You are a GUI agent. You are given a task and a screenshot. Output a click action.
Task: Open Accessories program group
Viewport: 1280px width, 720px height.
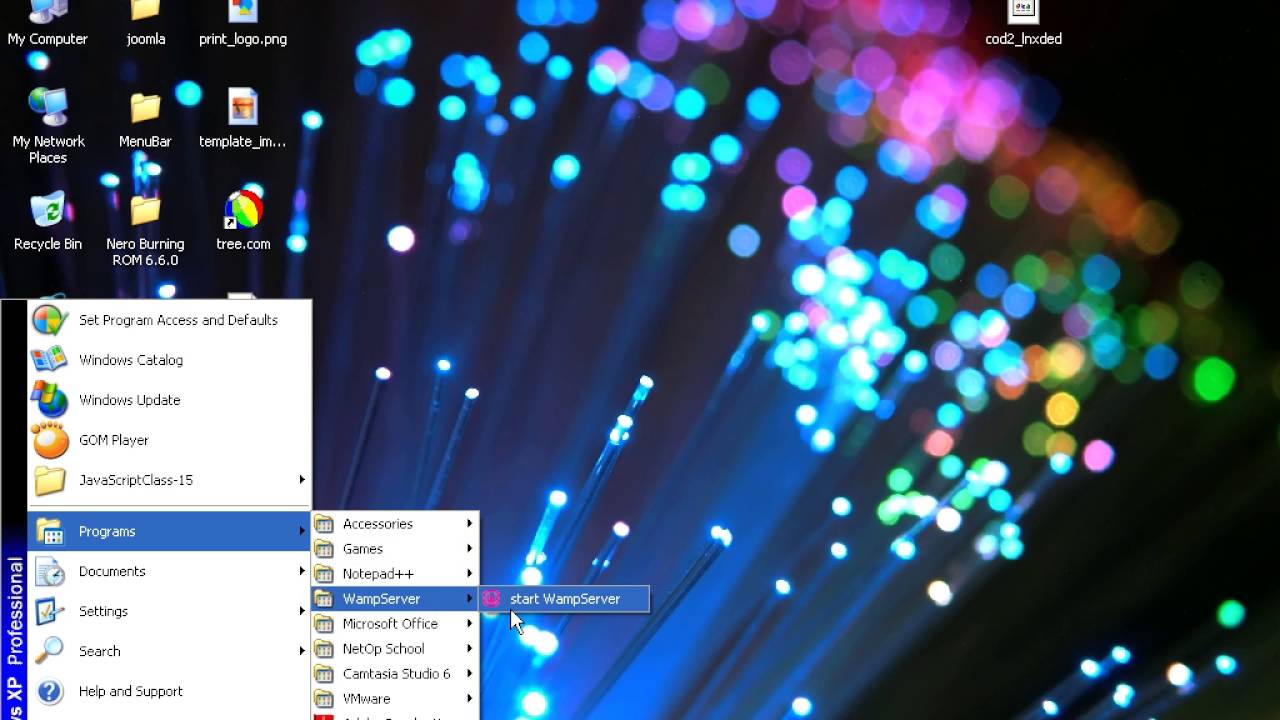(395, 524)
